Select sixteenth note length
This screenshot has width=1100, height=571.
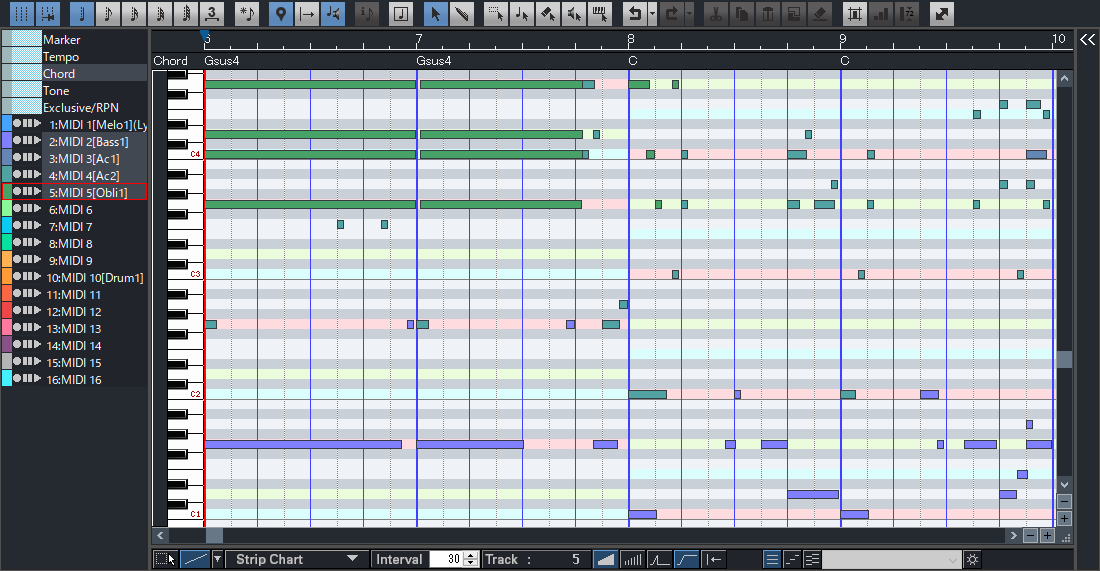[133, 13]
